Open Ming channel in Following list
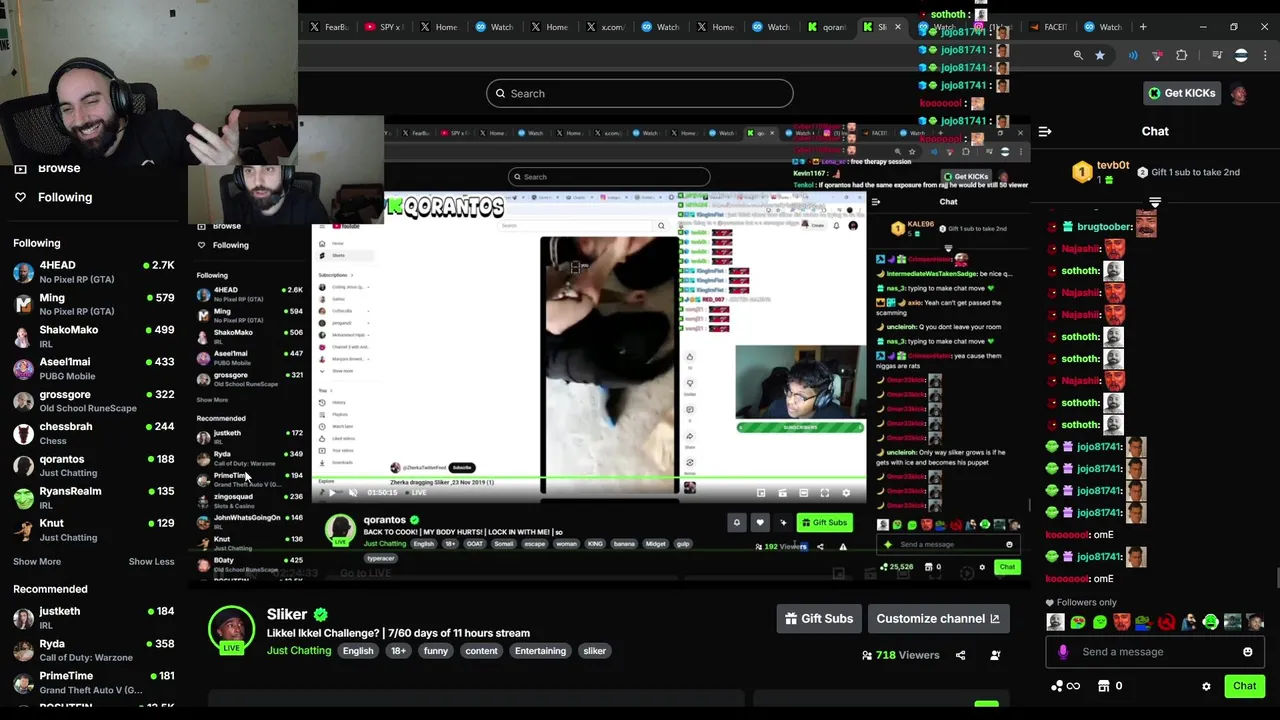 pyautogui.click(x=93, y=304)
